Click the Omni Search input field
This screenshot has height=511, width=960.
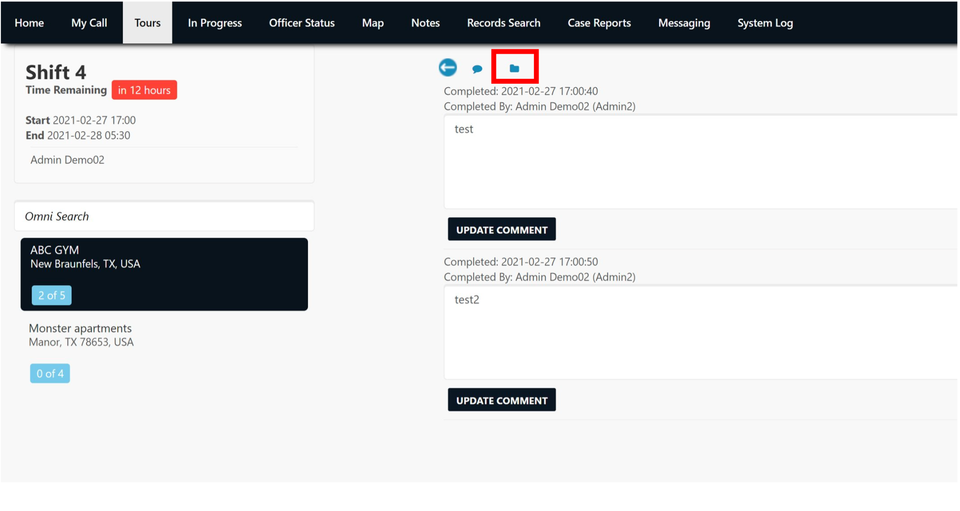(164, 216)
